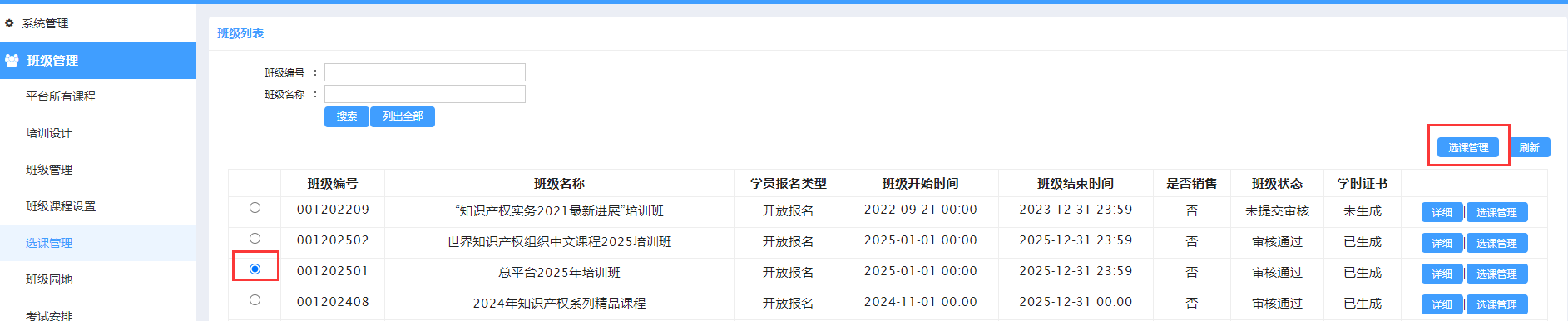Click the 学员报名类型 column header

coord(789,184)
